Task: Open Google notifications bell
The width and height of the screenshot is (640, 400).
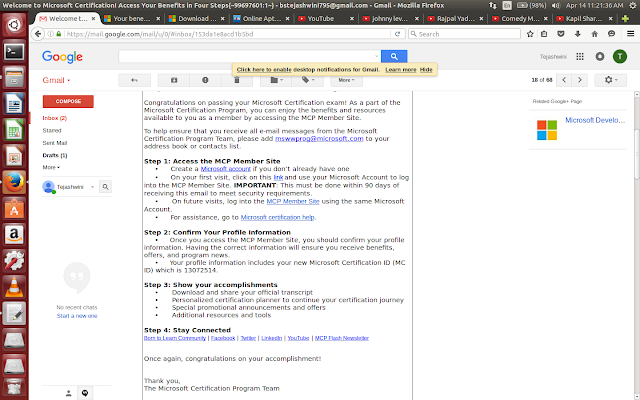Action: [x=600, y=56]
